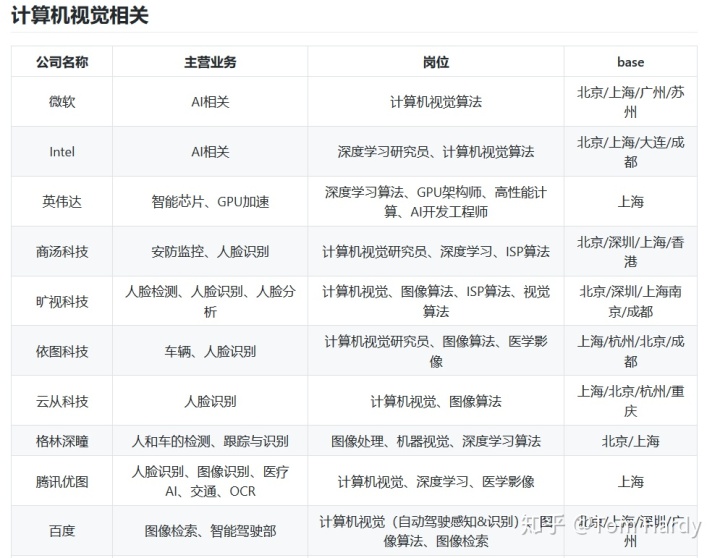Click the 上海 base cell for 腾讯优图
Viewport: 720px width, 558px height.
[630, 482]
